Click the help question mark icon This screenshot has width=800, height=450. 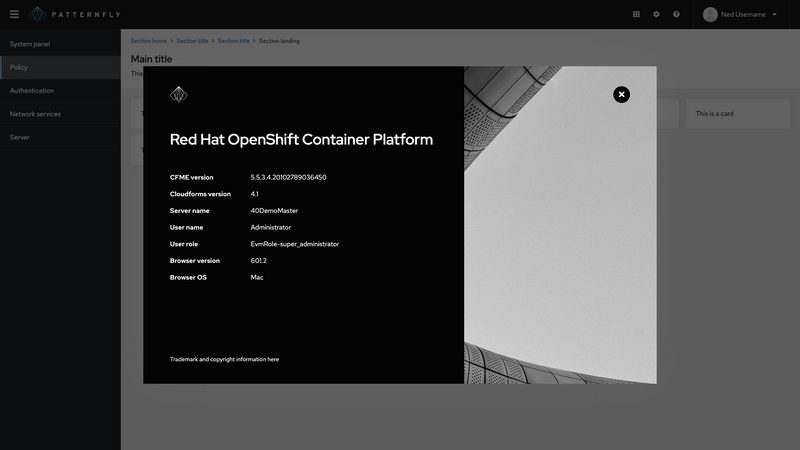click(x=676, y=14)
